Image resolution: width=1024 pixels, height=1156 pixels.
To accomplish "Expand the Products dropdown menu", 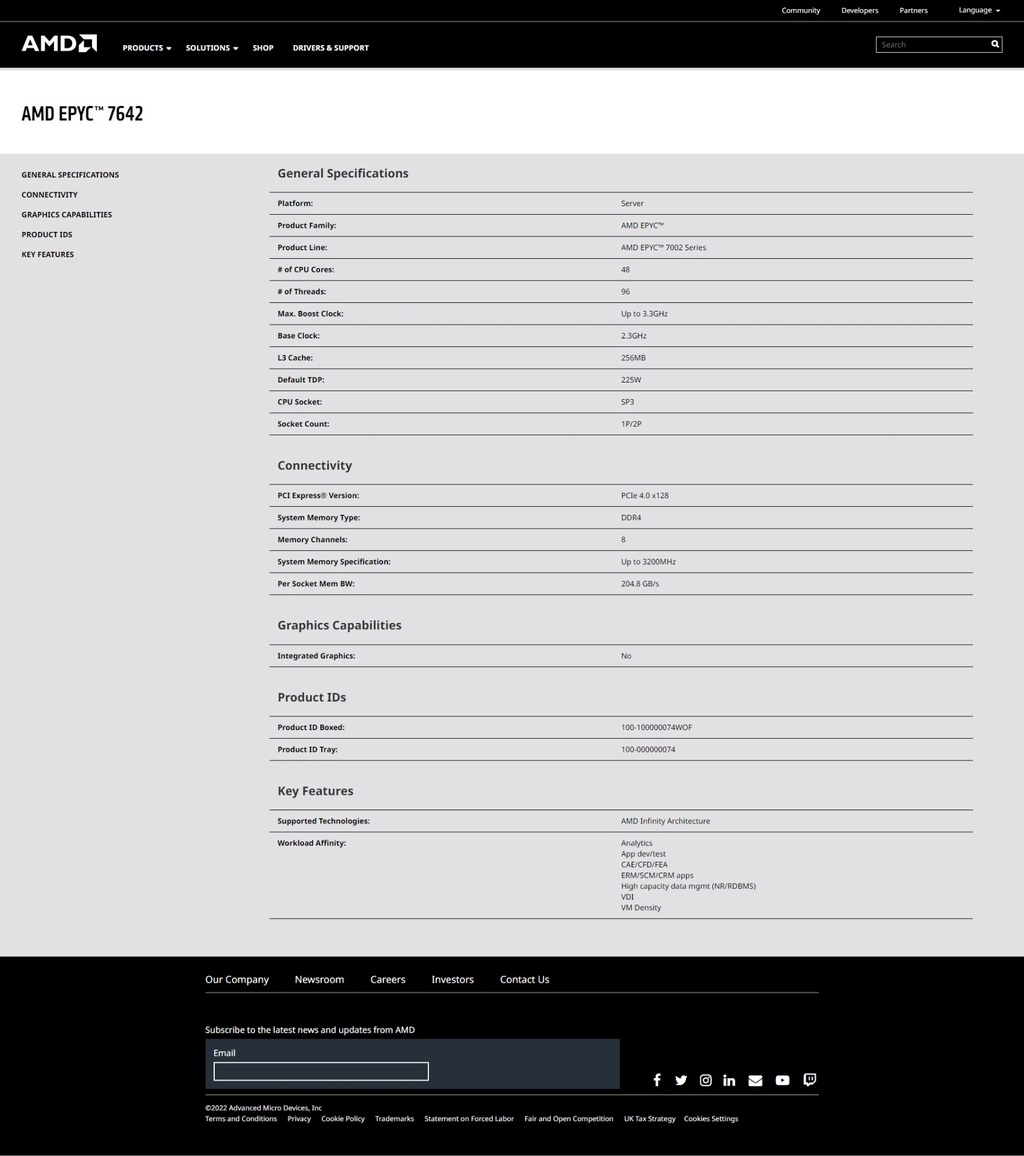I will [147, 48].
